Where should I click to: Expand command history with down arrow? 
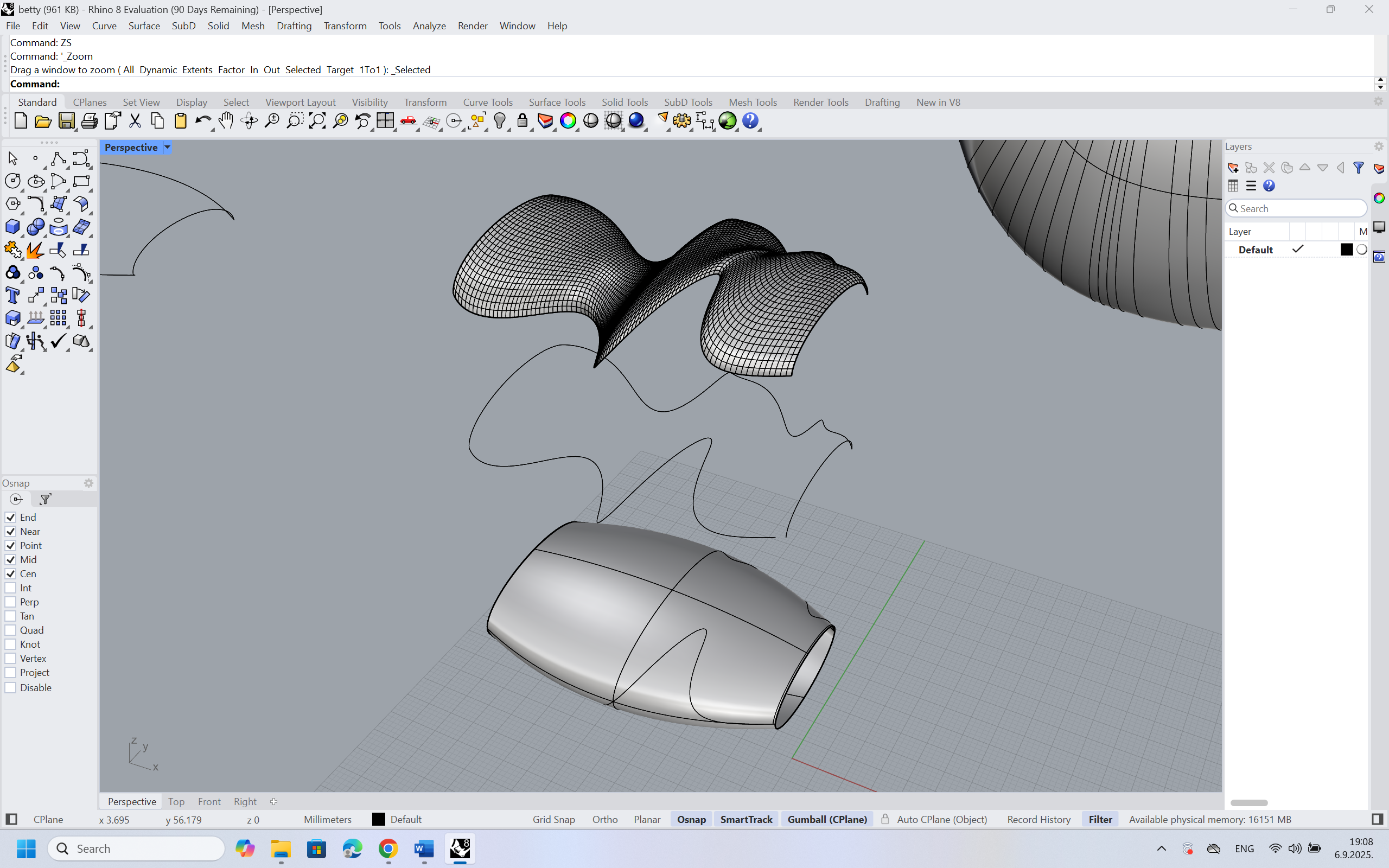[x=1380, y=87]
